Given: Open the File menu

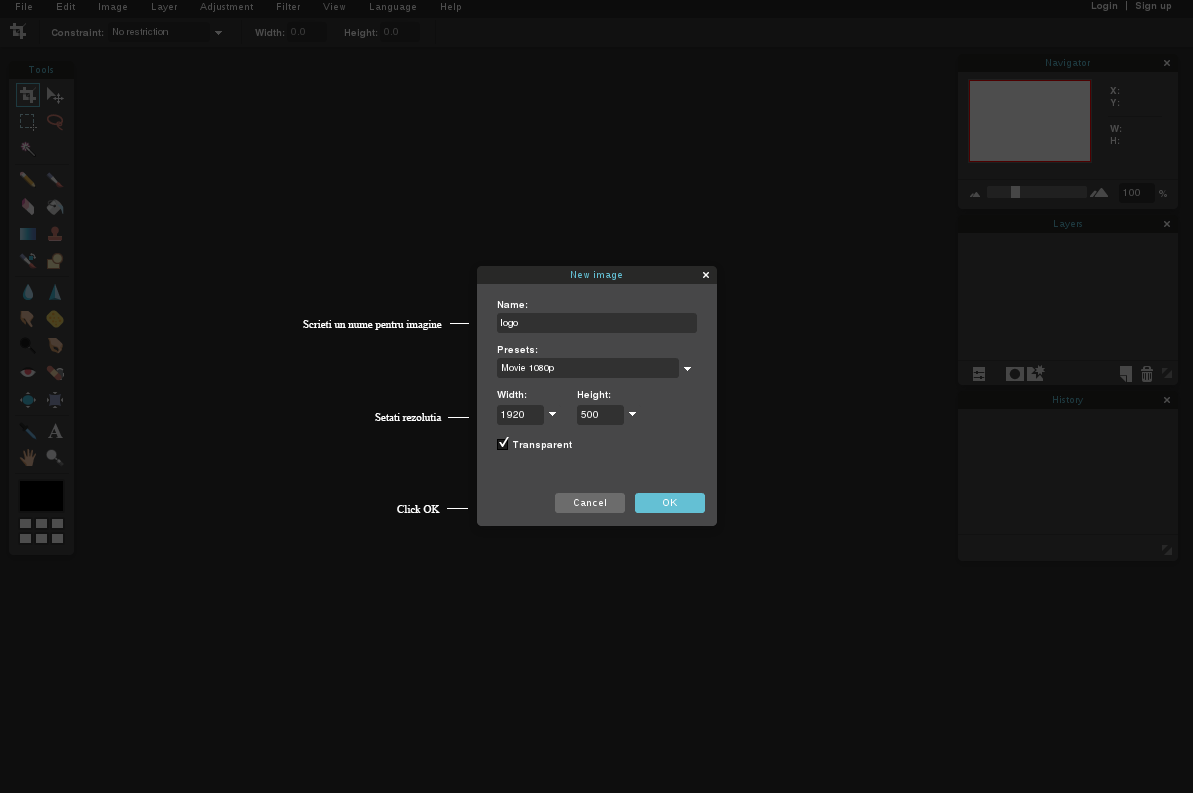Looking at the screenshot, I should [x=24, y=7].
